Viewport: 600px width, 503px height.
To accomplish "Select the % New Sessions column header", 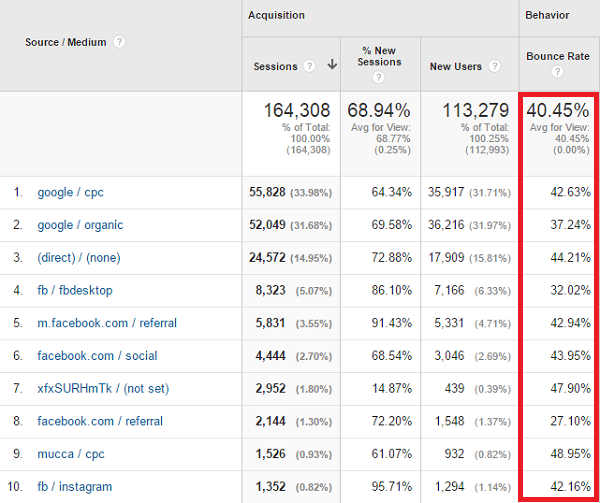I will coord(379,56).
